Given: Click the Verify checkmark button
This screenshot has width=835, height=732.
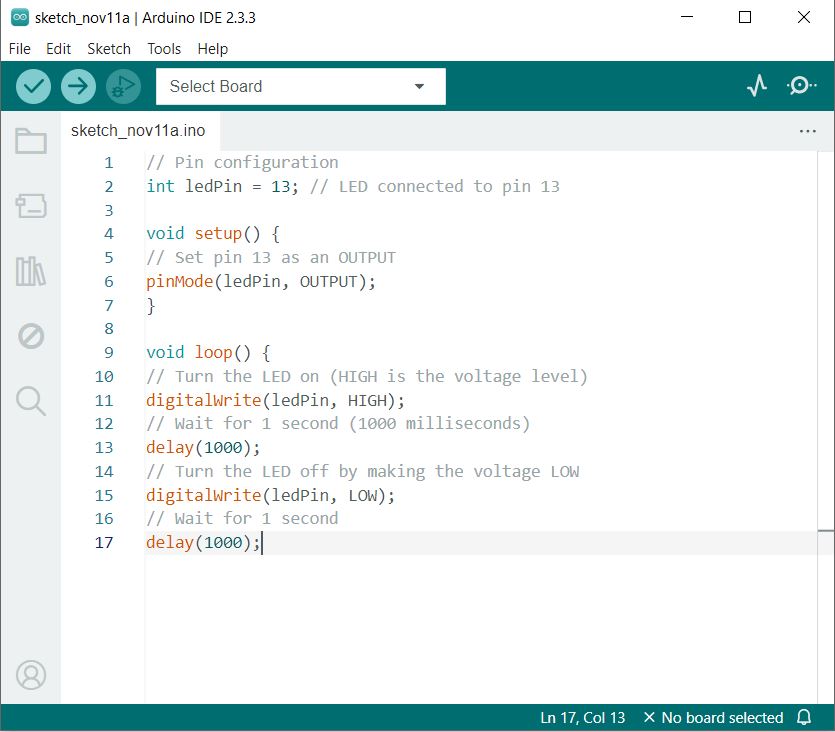Looking at the screenshot, I should pyautogui.click(x=33, y=86).
